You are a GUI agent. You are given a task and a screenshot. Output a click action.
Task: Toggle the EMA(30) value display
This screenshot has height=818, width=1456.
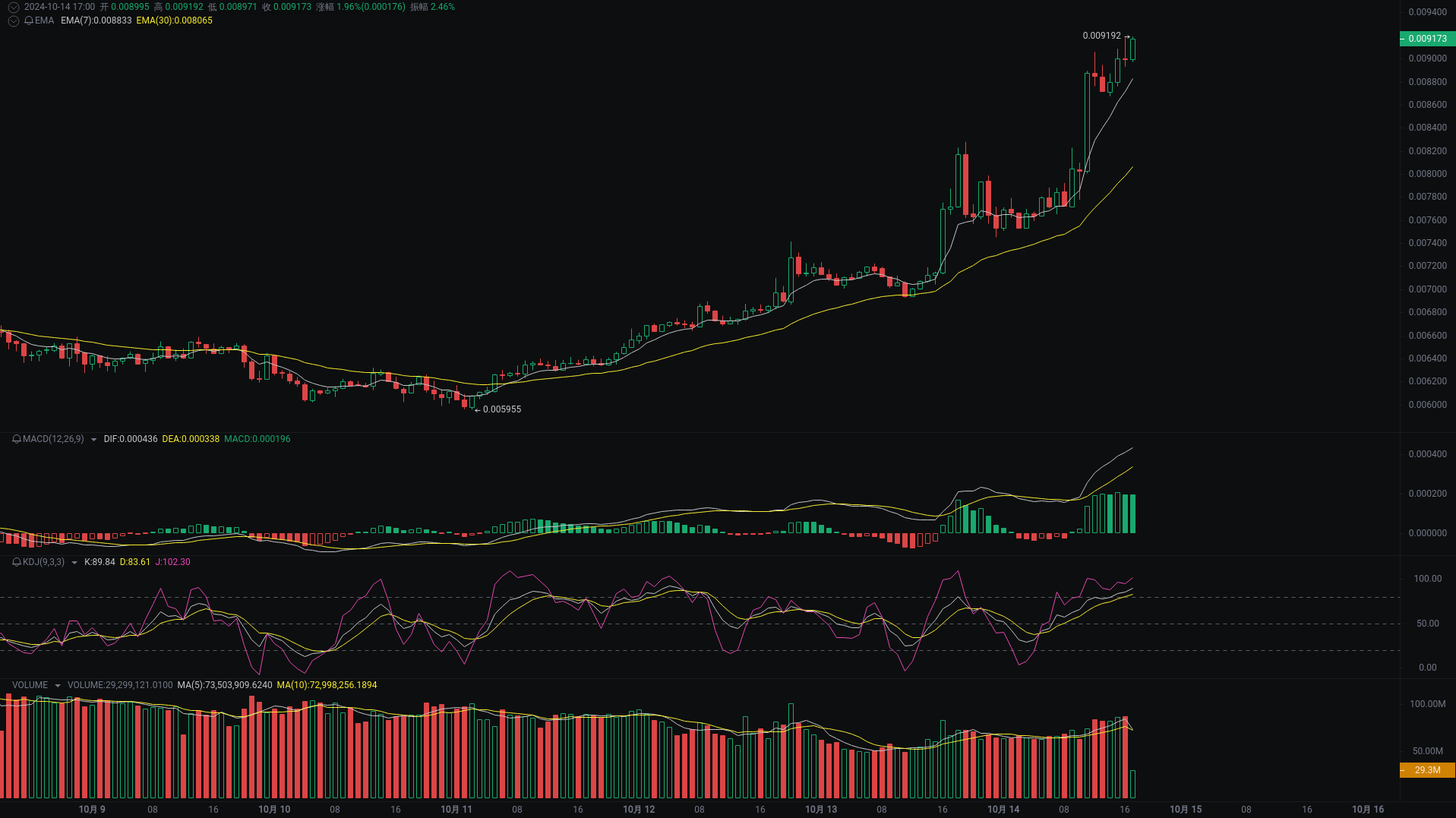tap(173, 21)
